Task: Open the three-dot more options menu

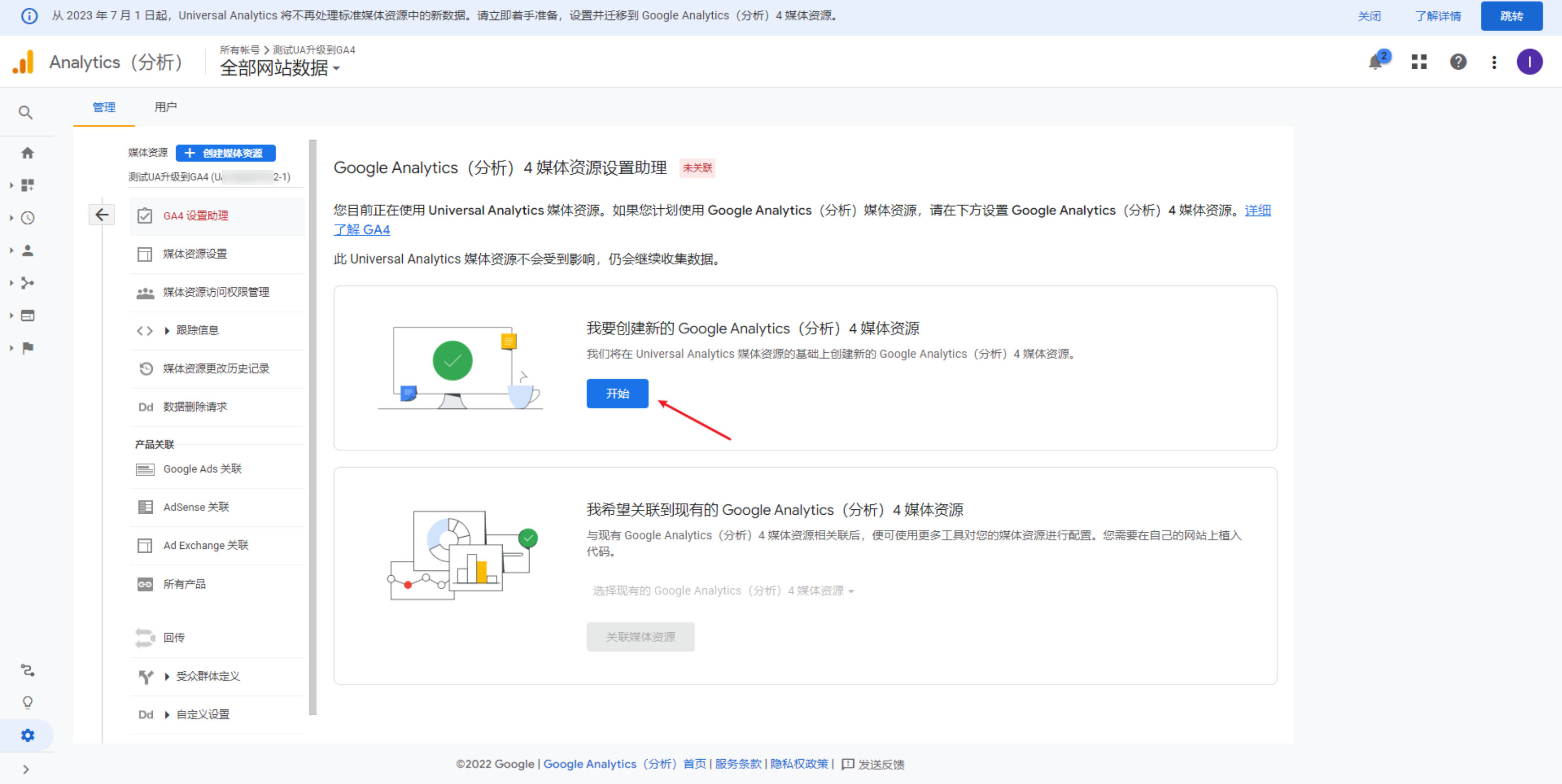Action: tap(1494, 62)
